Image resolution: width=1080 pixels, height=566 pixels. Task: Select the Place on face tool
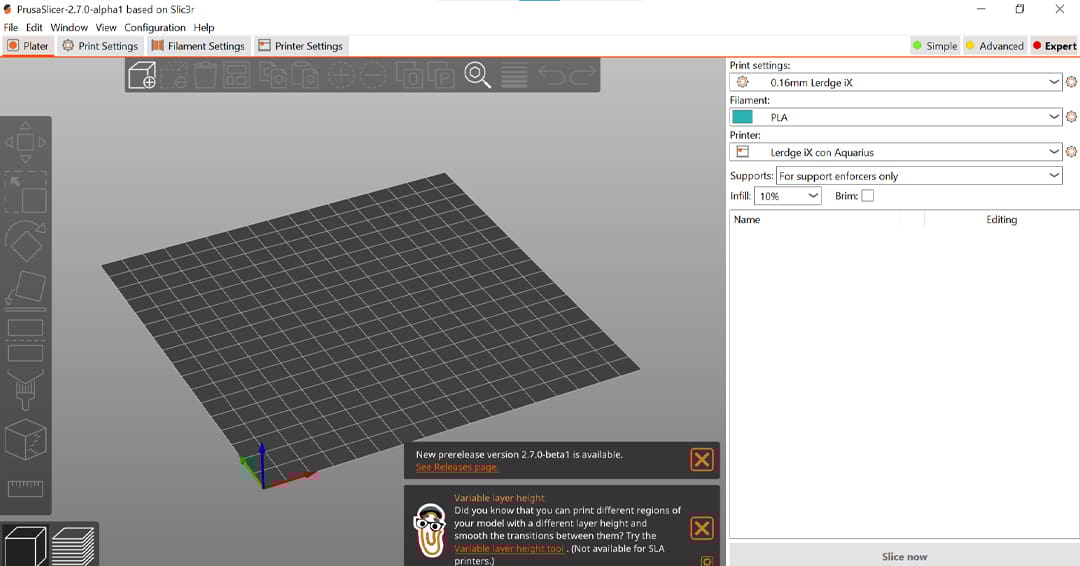point(25,290)
